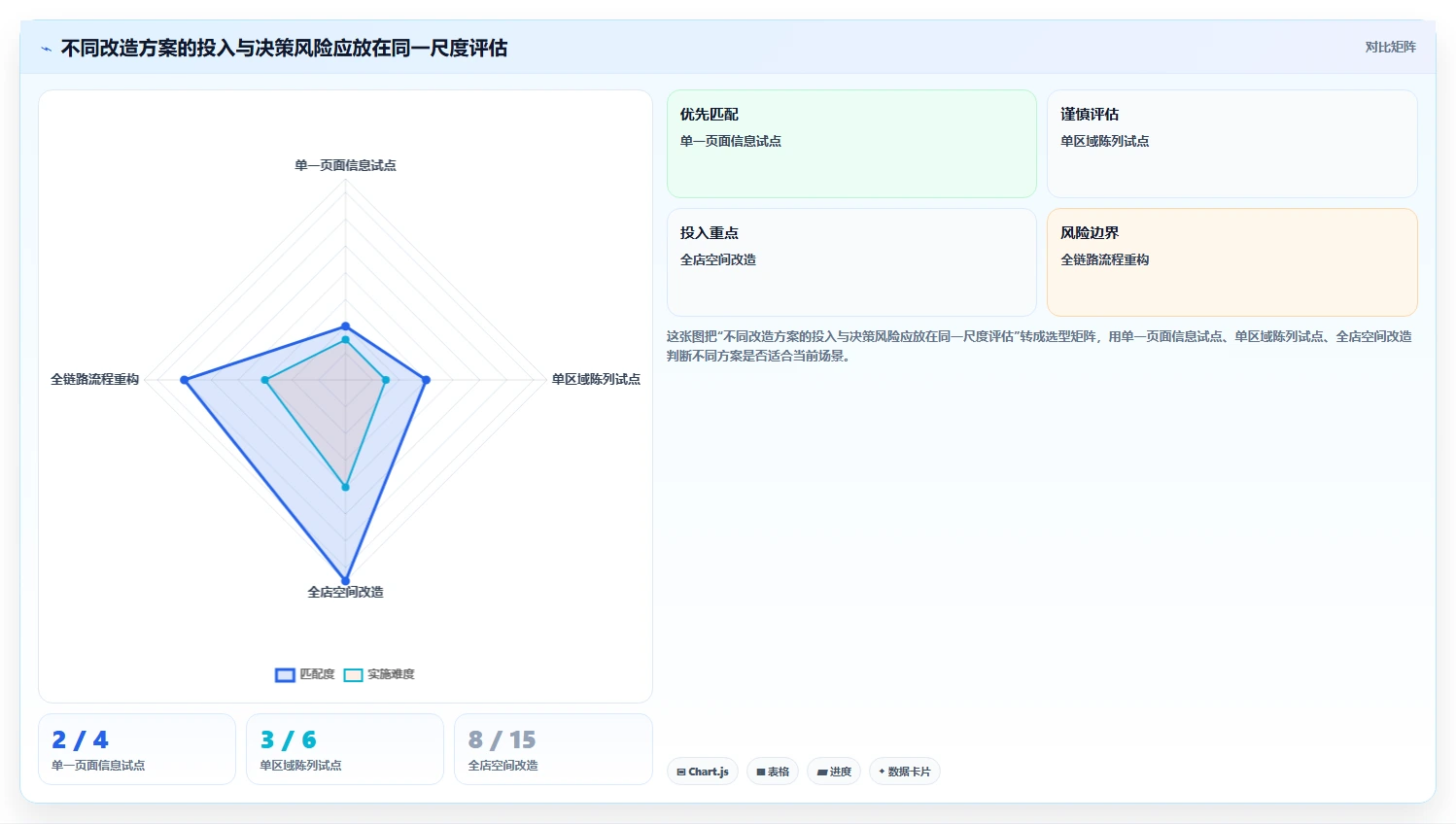
Task: Click the 对比矩阵 label in the header
Action: 1390,47
